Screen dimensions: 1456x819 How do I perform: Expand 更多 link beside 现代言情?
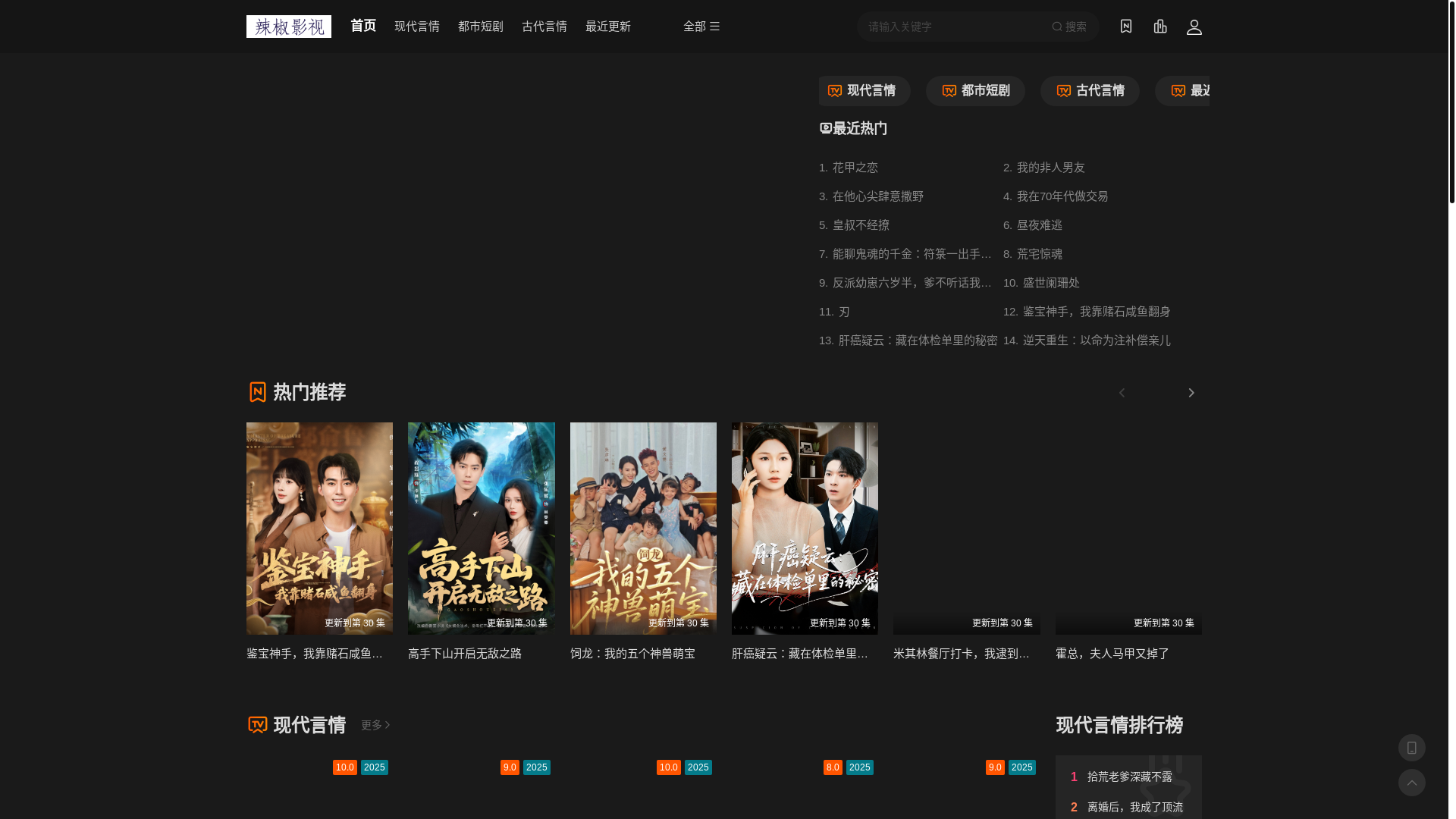coord(375,725)
